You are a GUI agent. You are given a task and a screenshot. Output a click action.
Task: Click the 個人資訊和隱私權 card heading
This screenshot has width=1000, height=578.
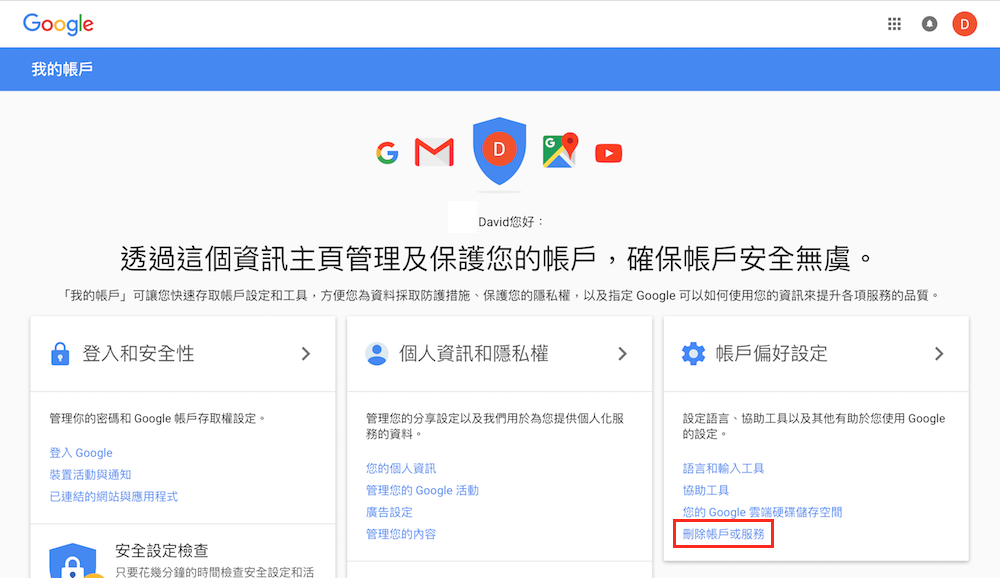473,353
